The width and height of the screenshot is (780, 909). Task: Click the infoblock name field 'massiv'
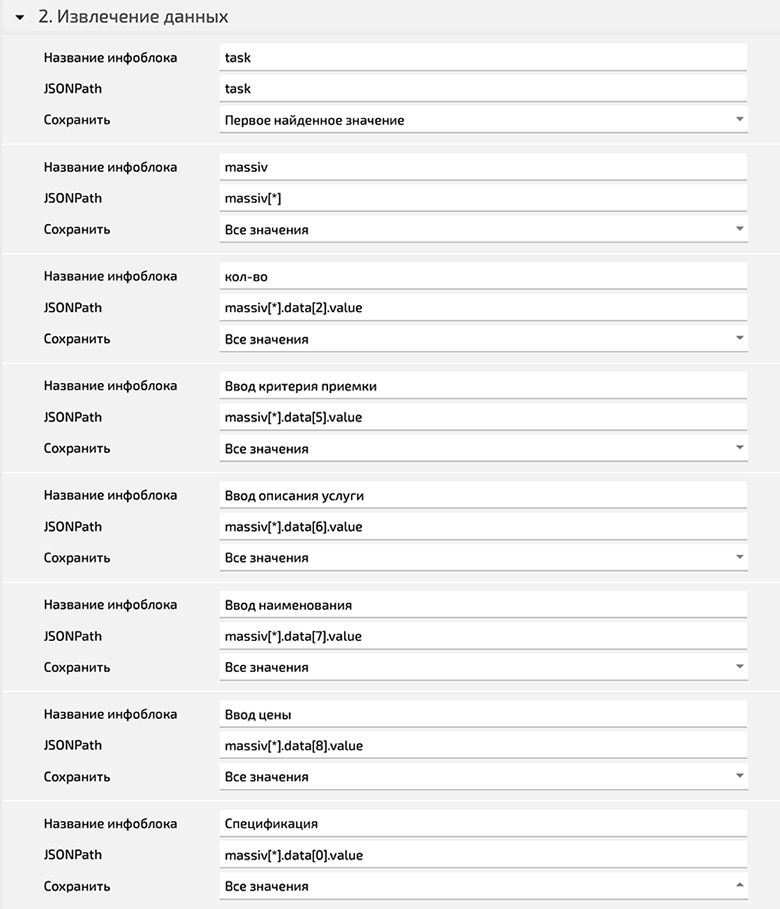click(x=483, y=167)
